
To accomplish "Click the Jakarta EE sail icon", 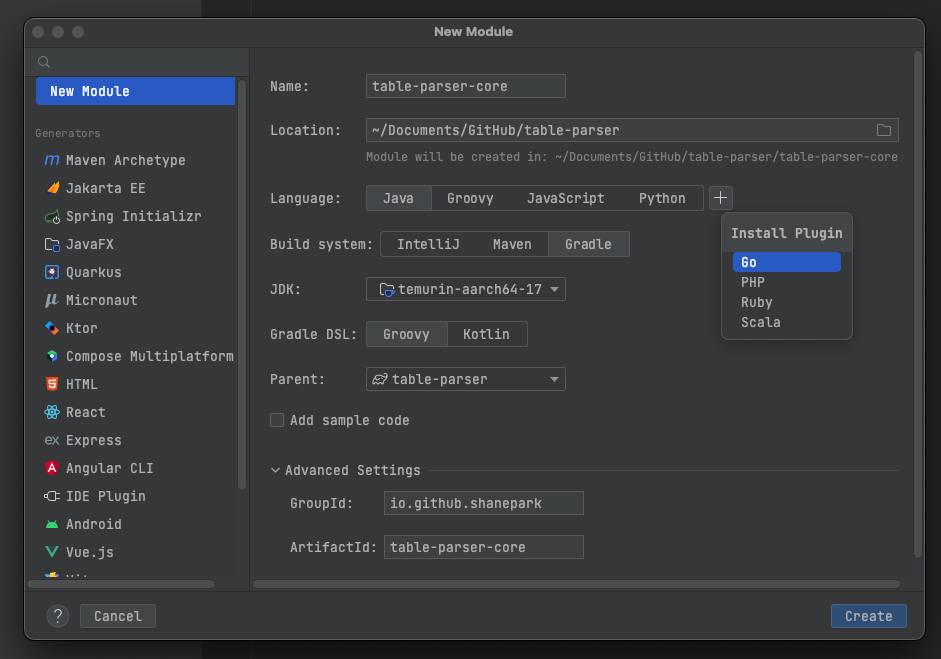I will (x=52, y=188).
